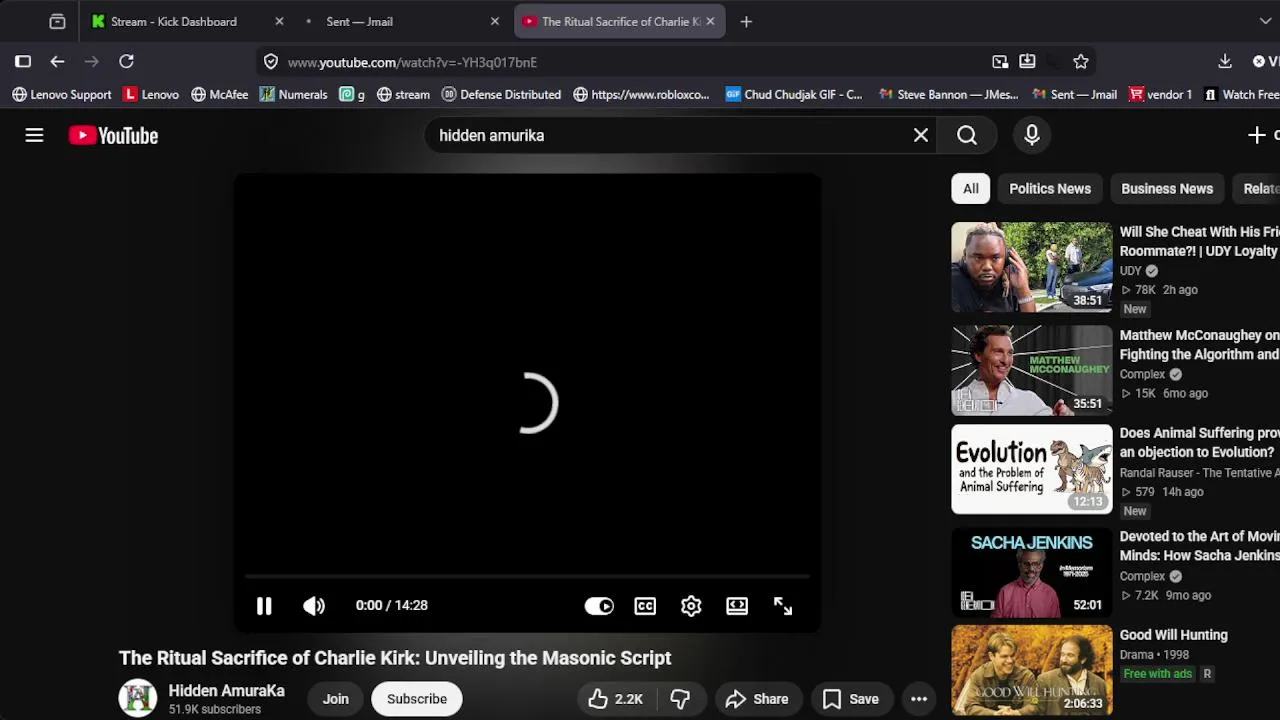Focus the browser address bar URL
The height and width of the screenshot is (720, 1280).
click(x=412, y=62)
